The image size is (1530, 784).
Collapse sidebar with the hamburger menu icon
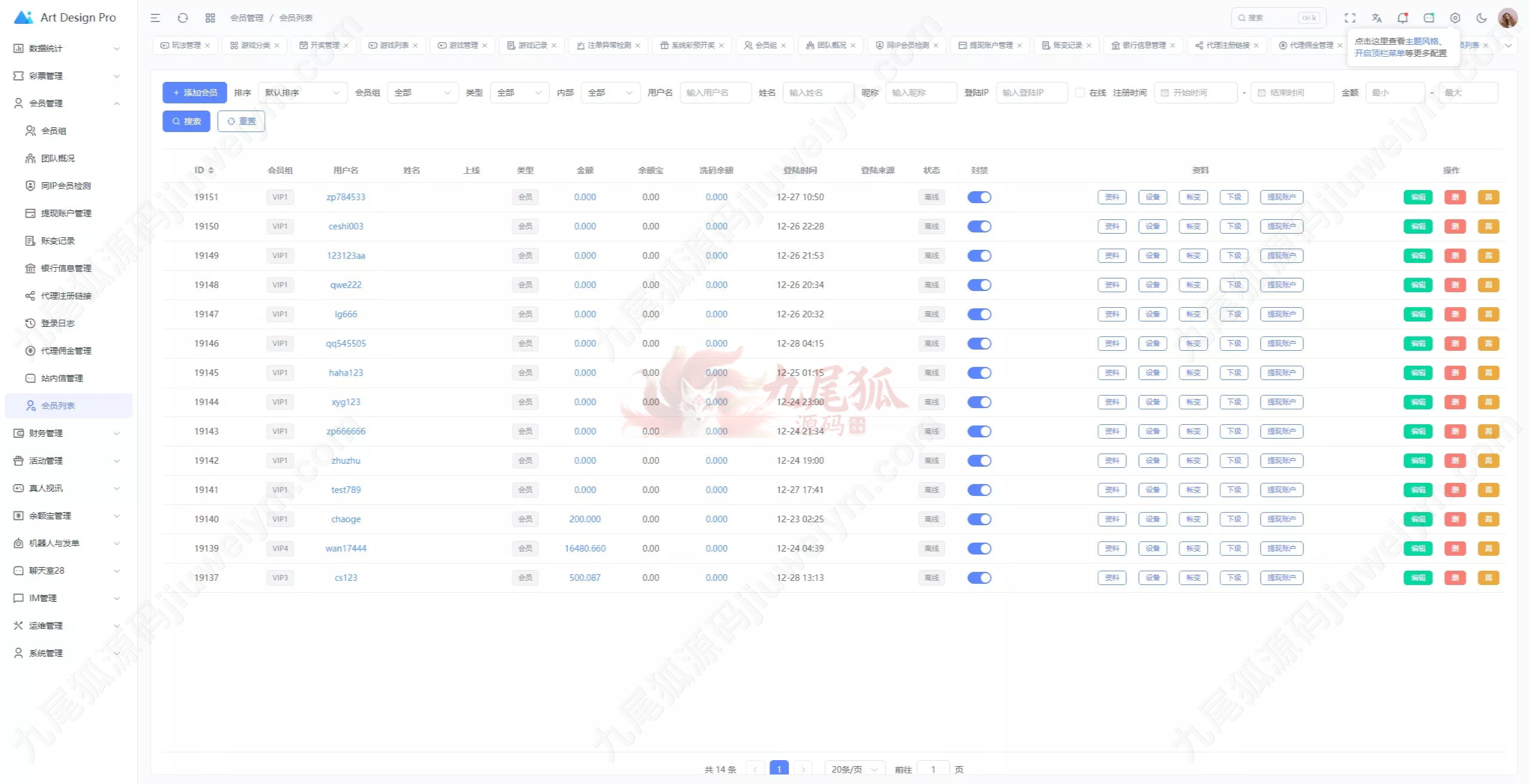(x=155, y=18)
